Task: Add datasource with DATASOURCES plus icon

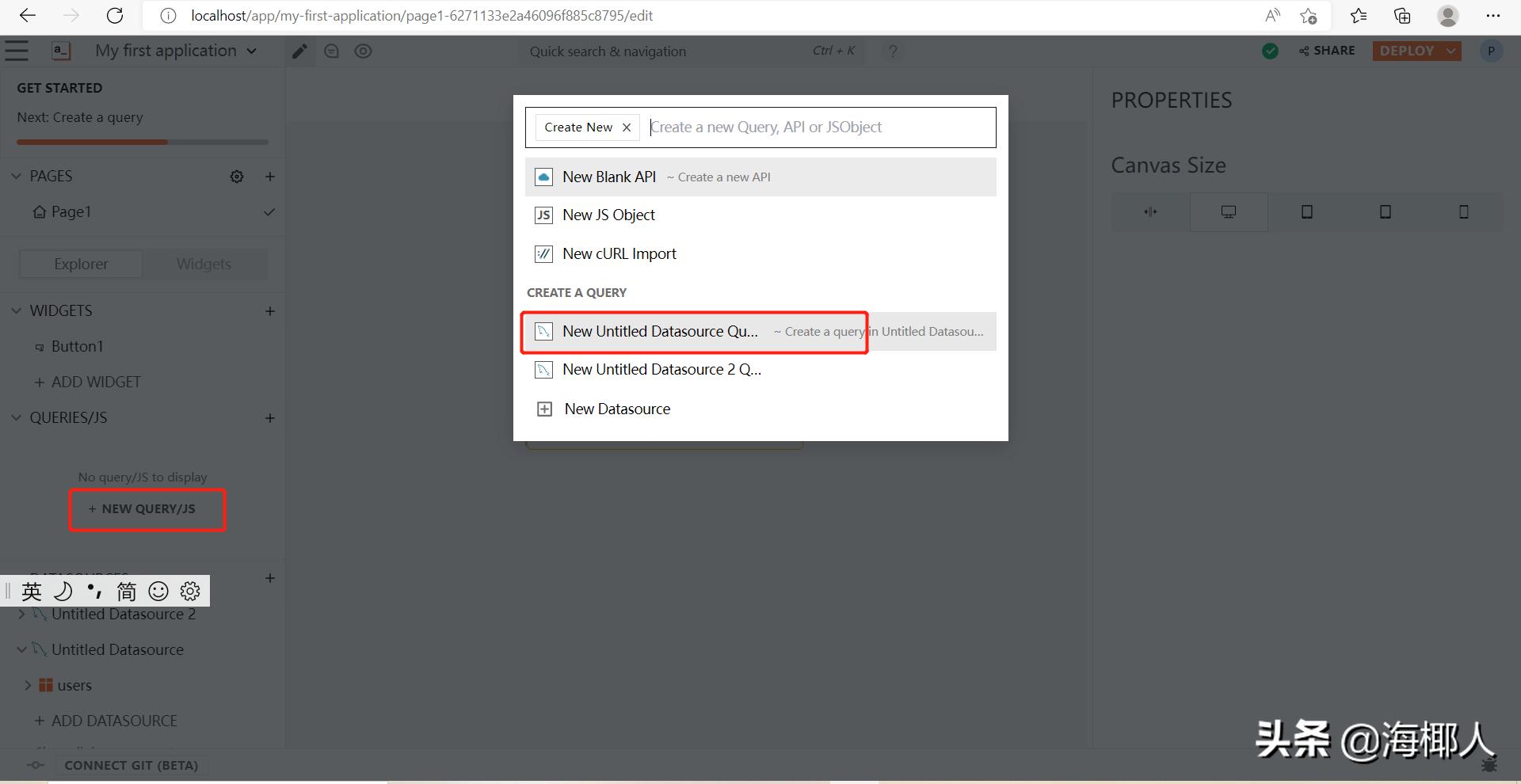Action: [x=270, y=578]
